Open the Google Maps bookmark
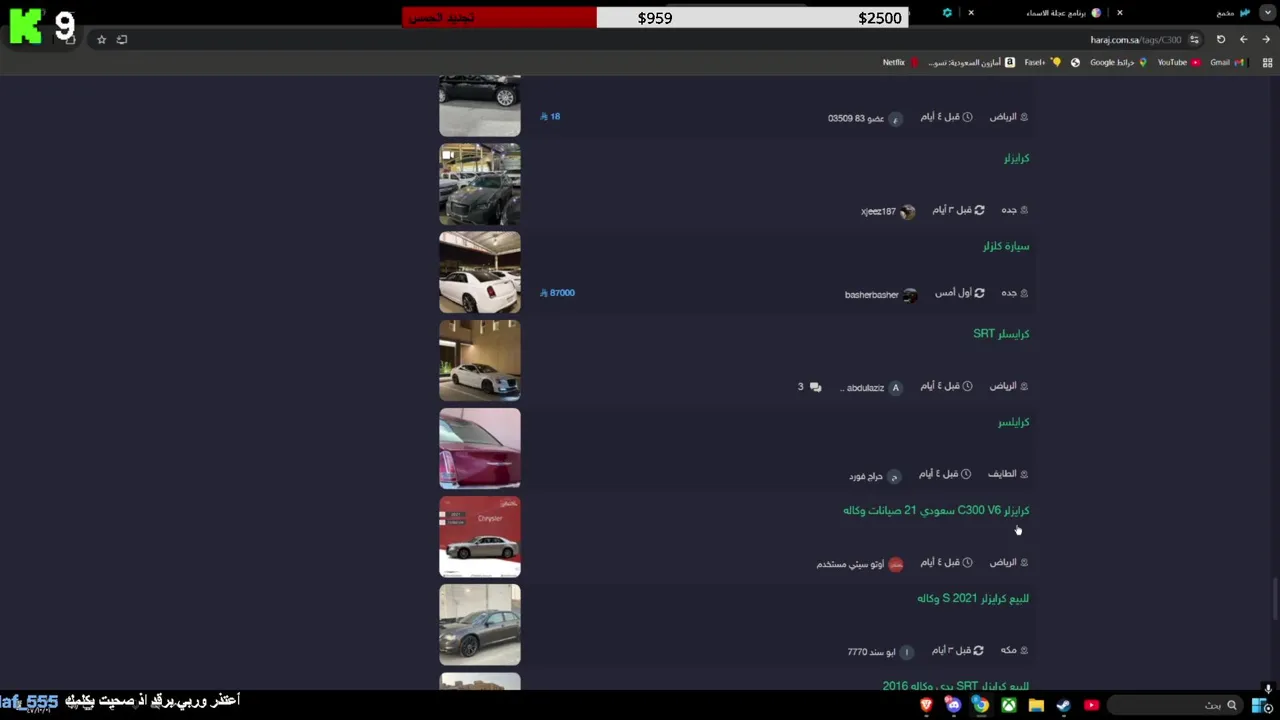The width and height of the screenshot is (1280, 720). pos(1118,62)
